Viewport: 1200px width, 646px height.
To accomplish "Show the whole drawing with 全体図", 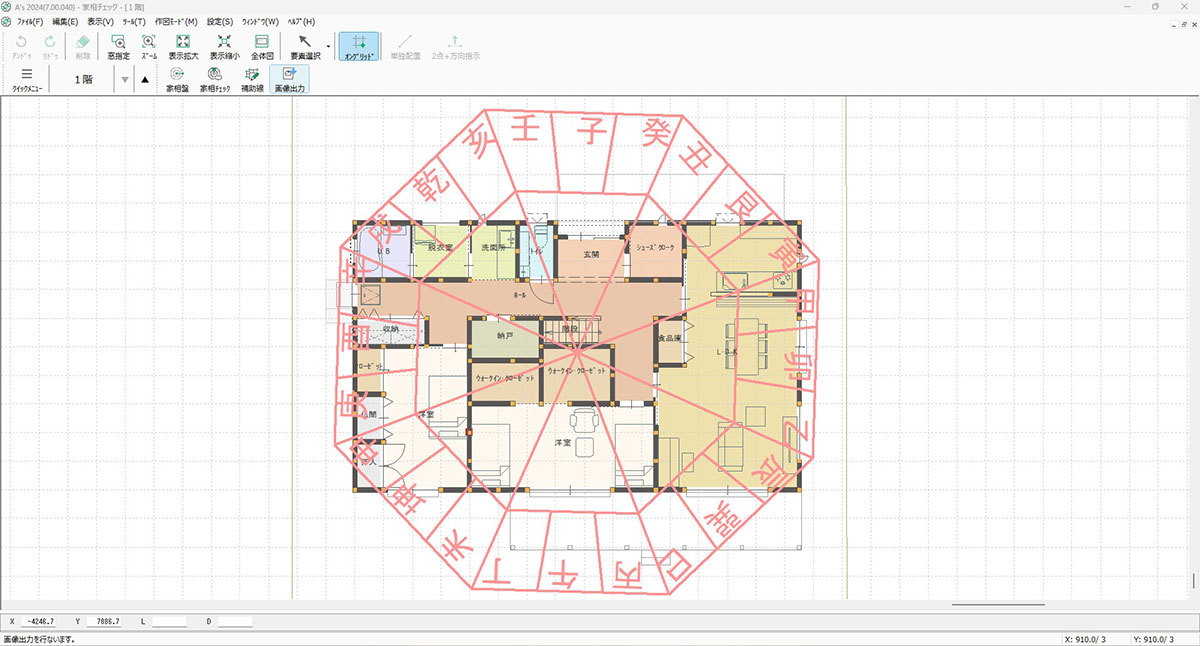I will click(262, 46).
